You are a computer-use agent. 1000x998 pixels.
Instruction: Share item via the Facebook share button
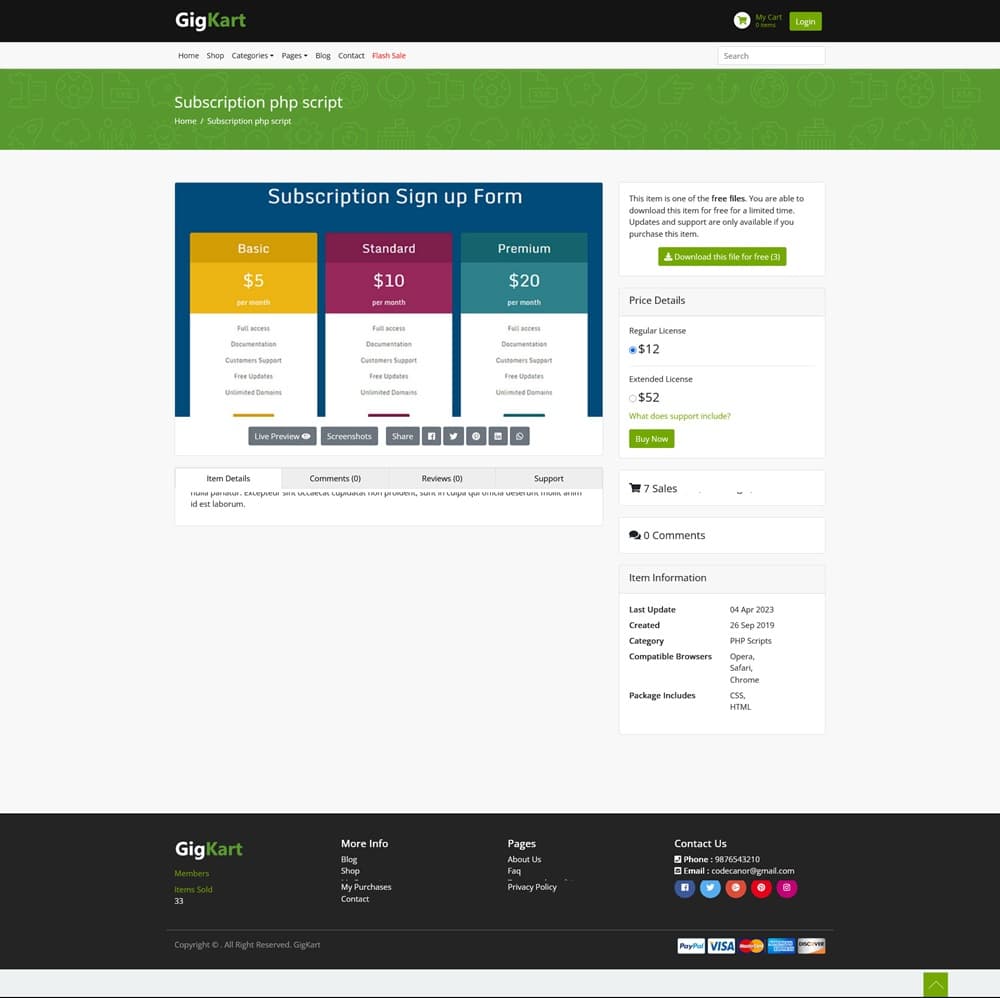431,436
